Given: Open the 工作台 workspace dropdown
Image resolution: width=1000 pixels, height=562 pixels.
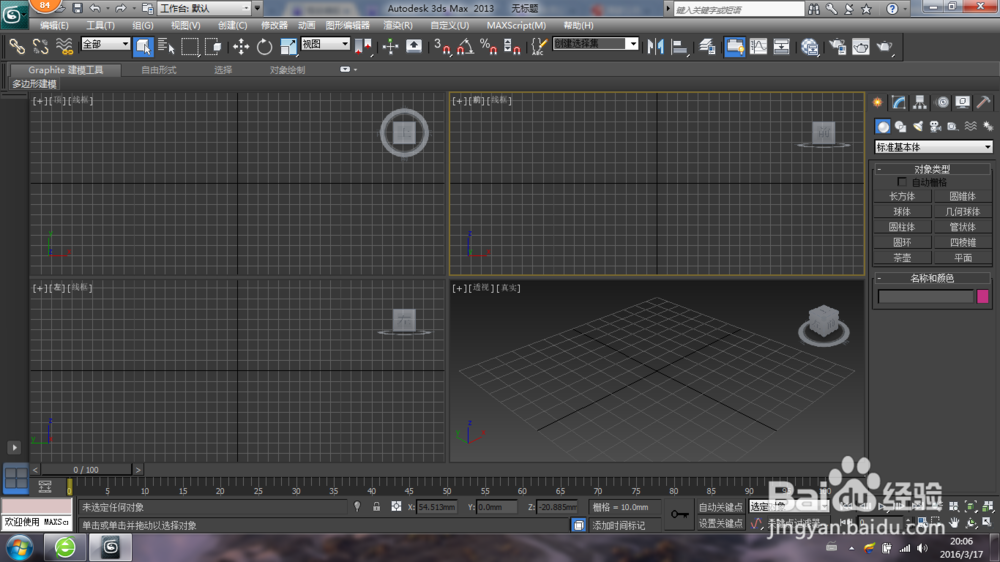Looking at the screenshot, I should click(x=205, y=8).
